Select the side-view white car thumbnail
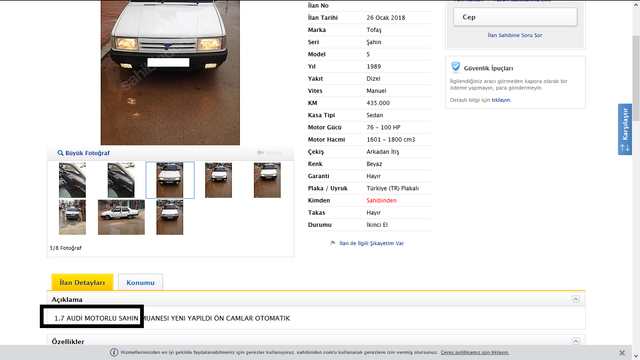The height and width of the screenshot is (360, 640). (x=121, y=217)
